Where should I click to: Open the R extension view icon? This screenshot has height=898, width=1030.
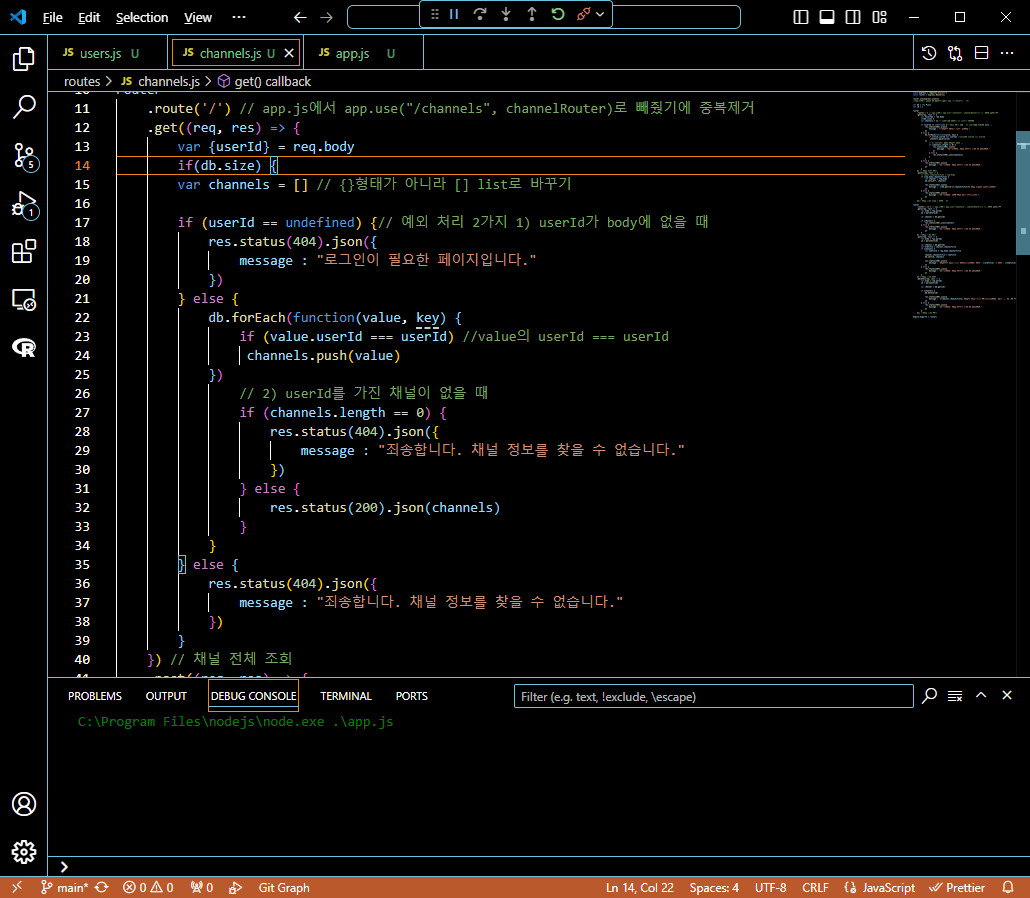tap(24, 348)
